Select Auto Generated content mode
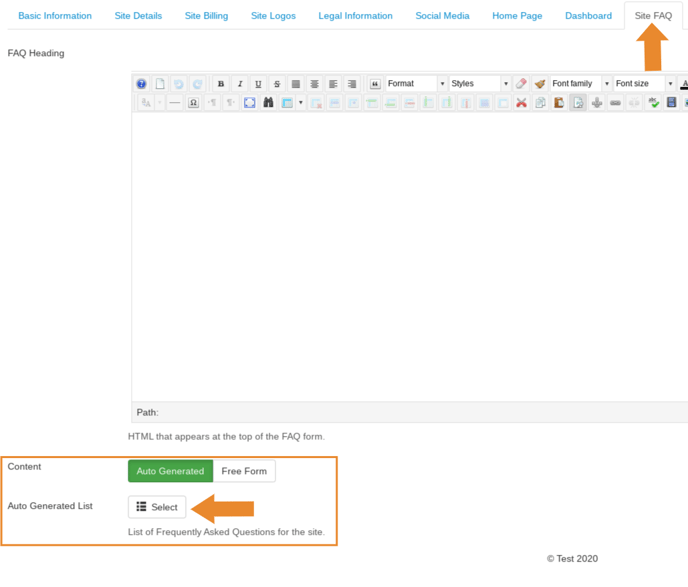 click(170, 471)
